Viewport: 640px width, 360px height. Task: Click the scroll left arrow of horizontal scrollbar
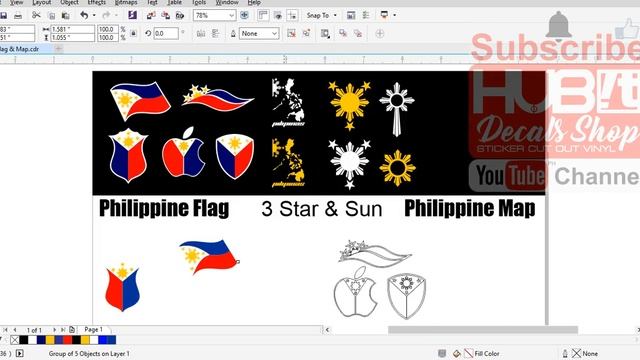tap(327, 330)
